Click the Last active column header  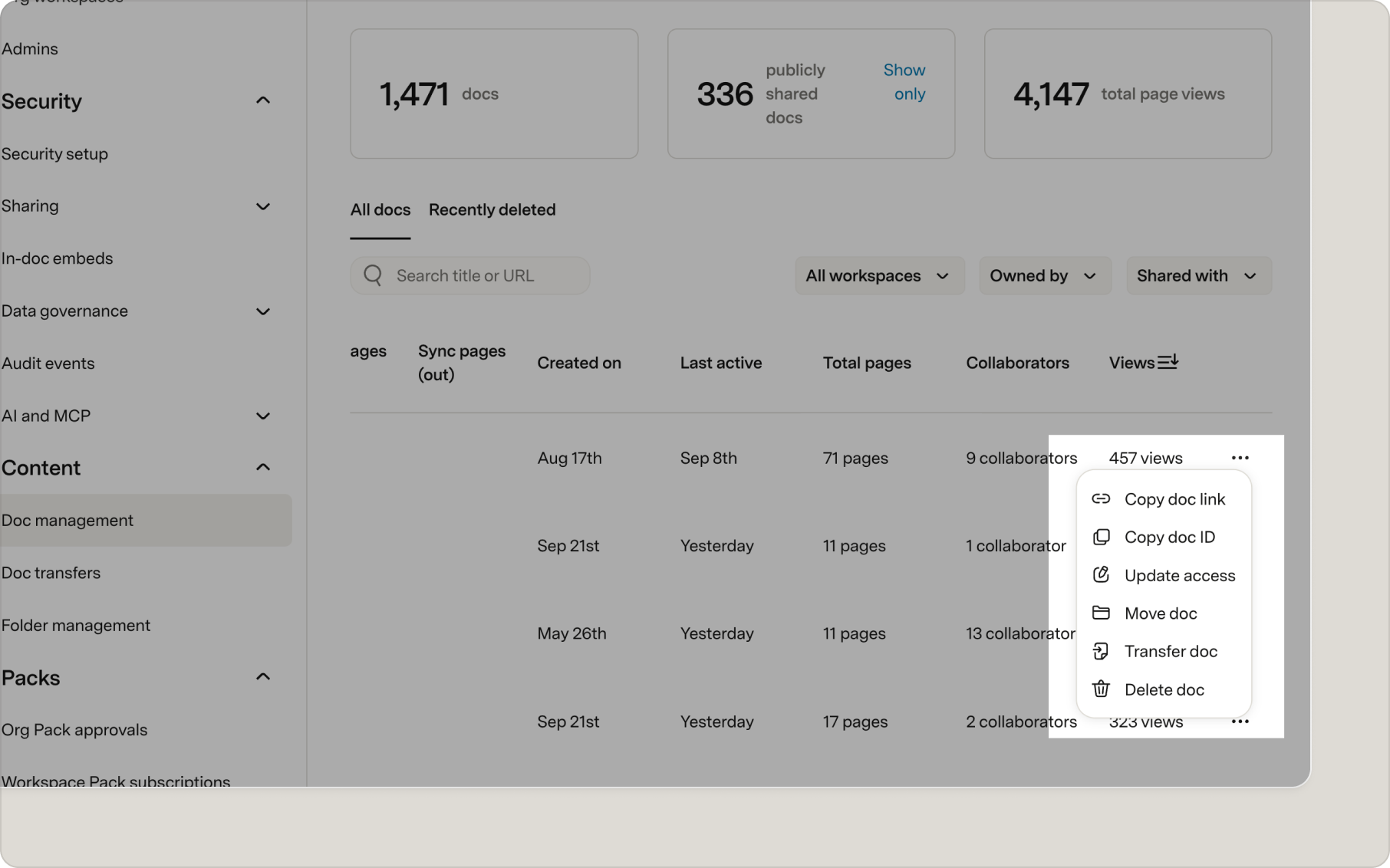click(721, 363)
